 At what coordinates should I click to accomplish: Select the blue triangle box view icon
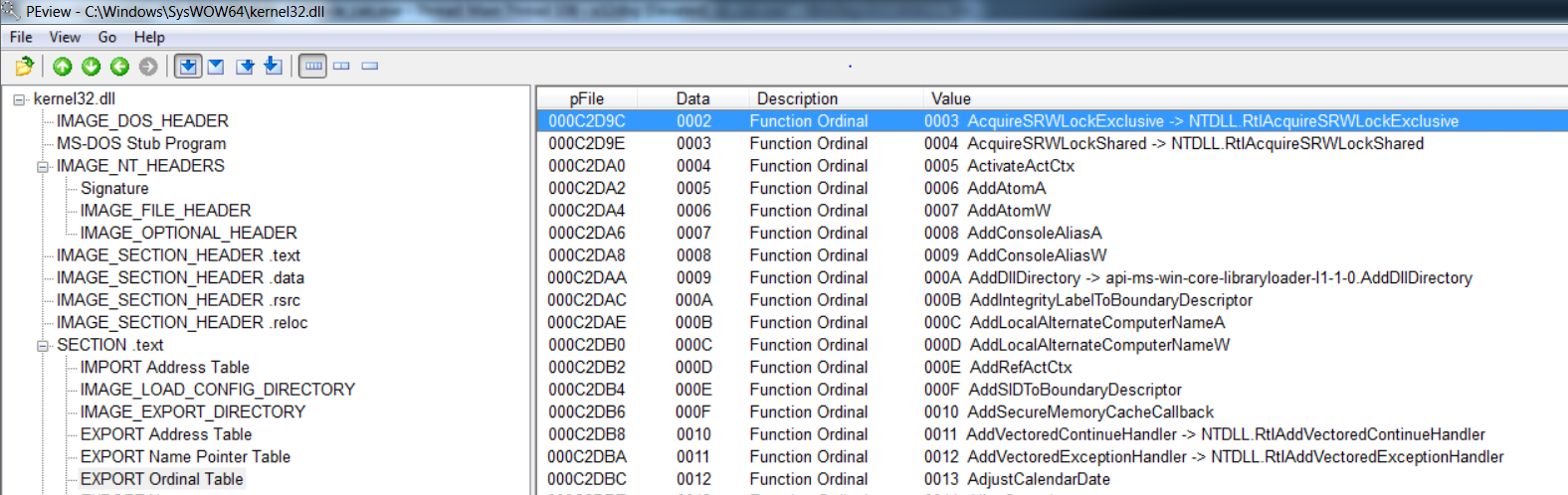[x=215, y=67]
